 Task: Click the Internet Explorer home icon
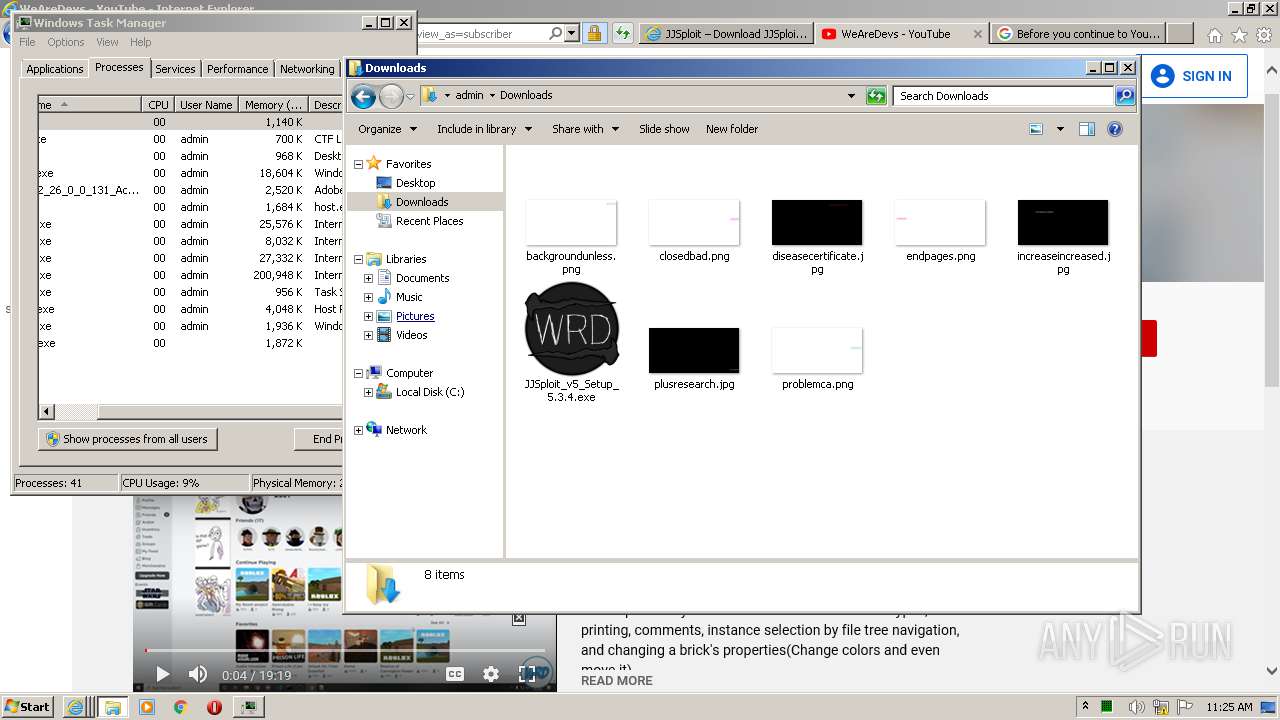1214,35
